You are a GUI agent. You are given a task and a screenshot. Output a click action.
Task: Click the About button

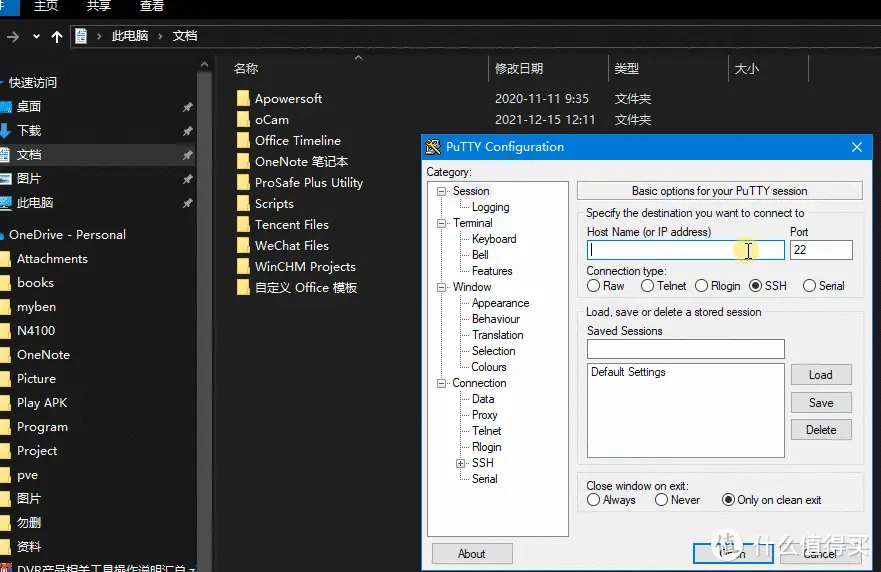coord(472,553)
